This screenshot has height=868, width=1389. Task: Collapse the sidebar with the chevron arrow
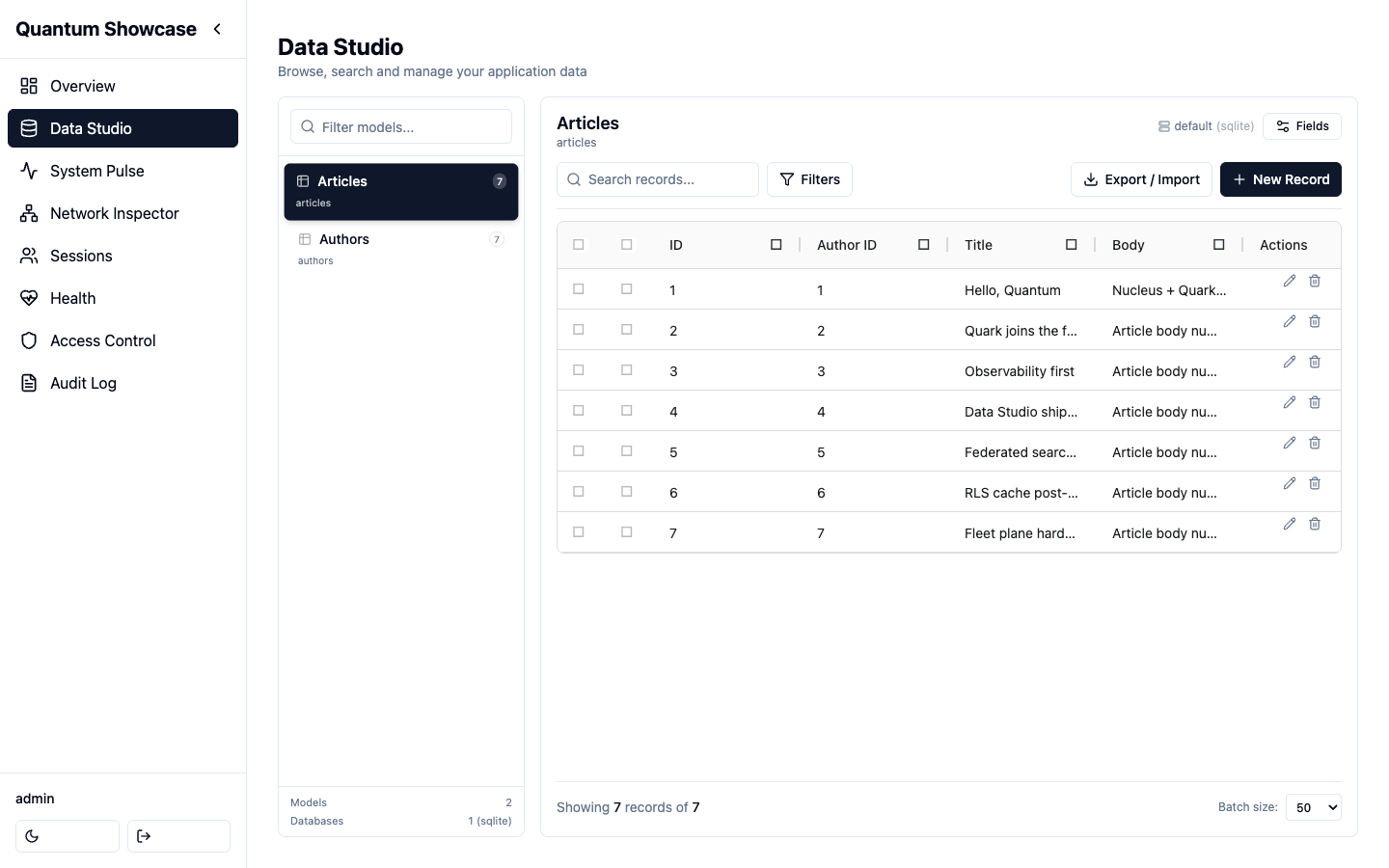pos(217,29)
